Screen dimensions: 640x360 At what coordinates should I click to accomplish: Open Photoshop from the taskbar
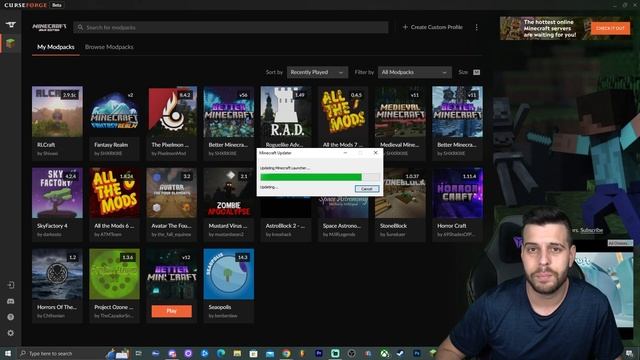[x=417, y=353]
